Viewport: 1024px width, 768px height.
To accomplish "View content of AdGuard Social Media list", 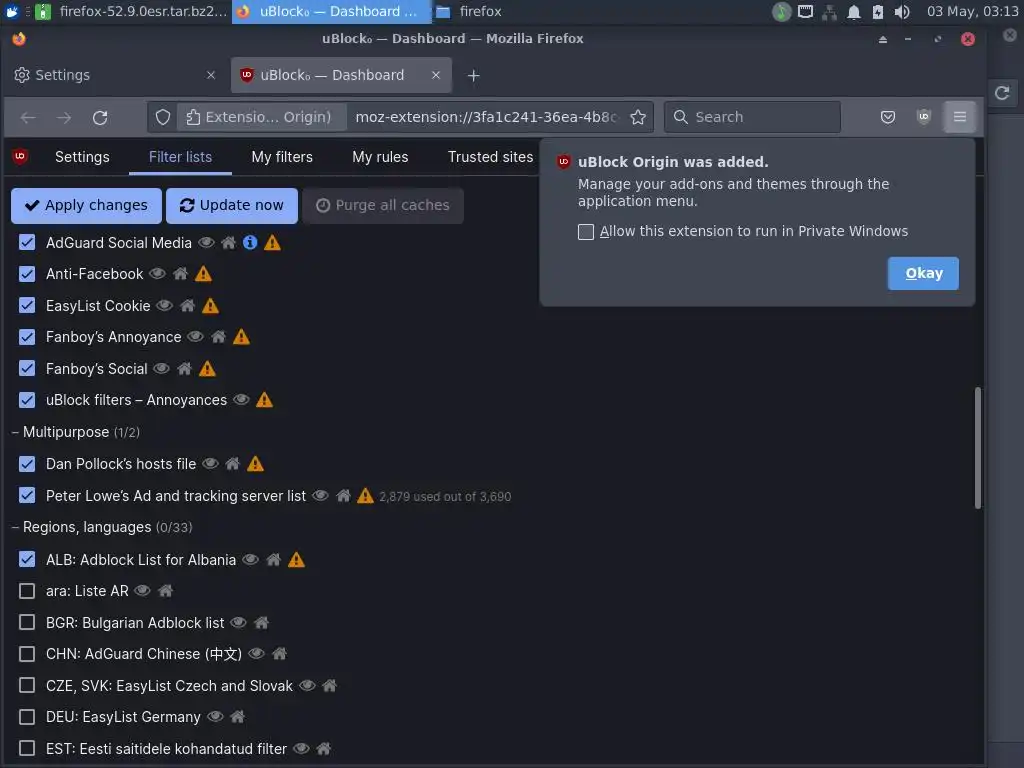I will pyautogui.click(x=206, y=243).
